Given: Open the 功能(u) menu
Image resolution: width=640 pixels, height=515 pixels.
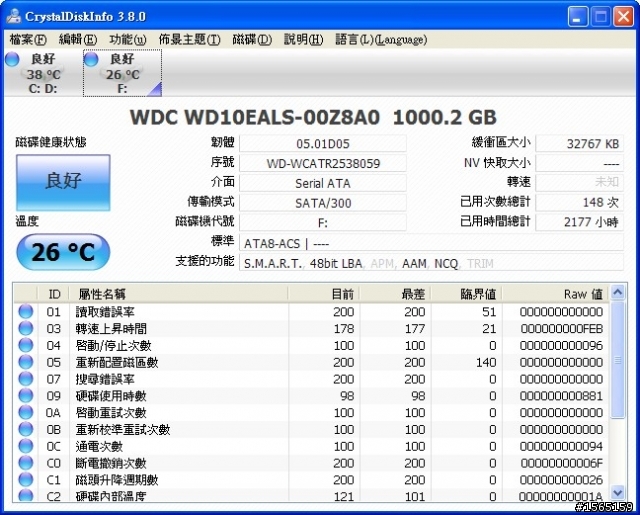Looking at the screenshot, I should coord(127,40).
